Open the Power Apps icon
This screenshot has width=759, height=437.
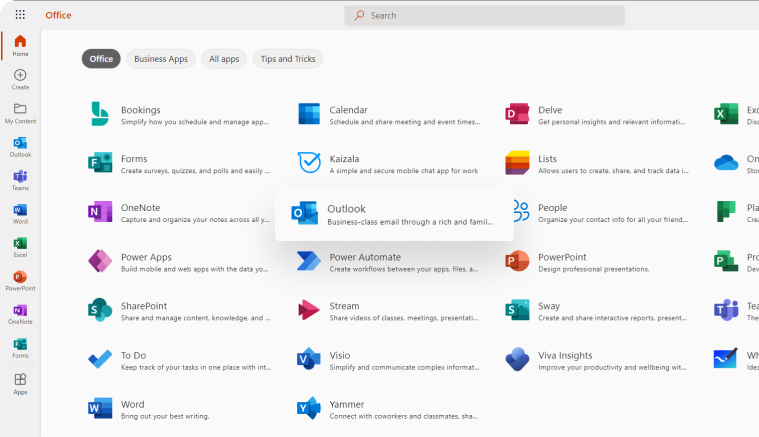tap(100, 261)
